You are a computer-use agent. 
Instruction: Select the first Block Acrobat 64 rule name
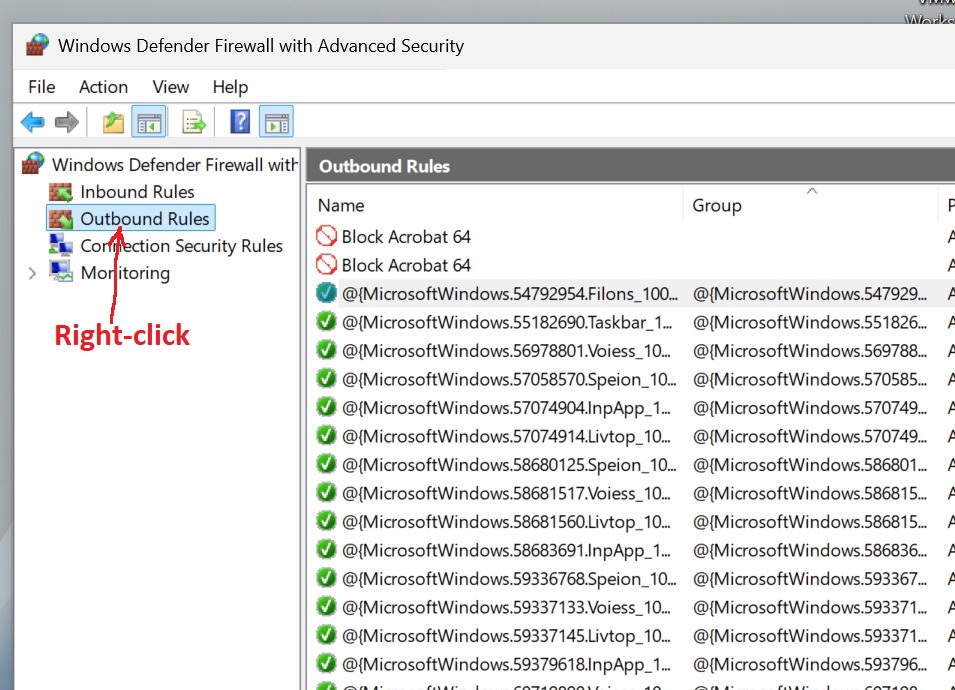[x=406, y=236]
